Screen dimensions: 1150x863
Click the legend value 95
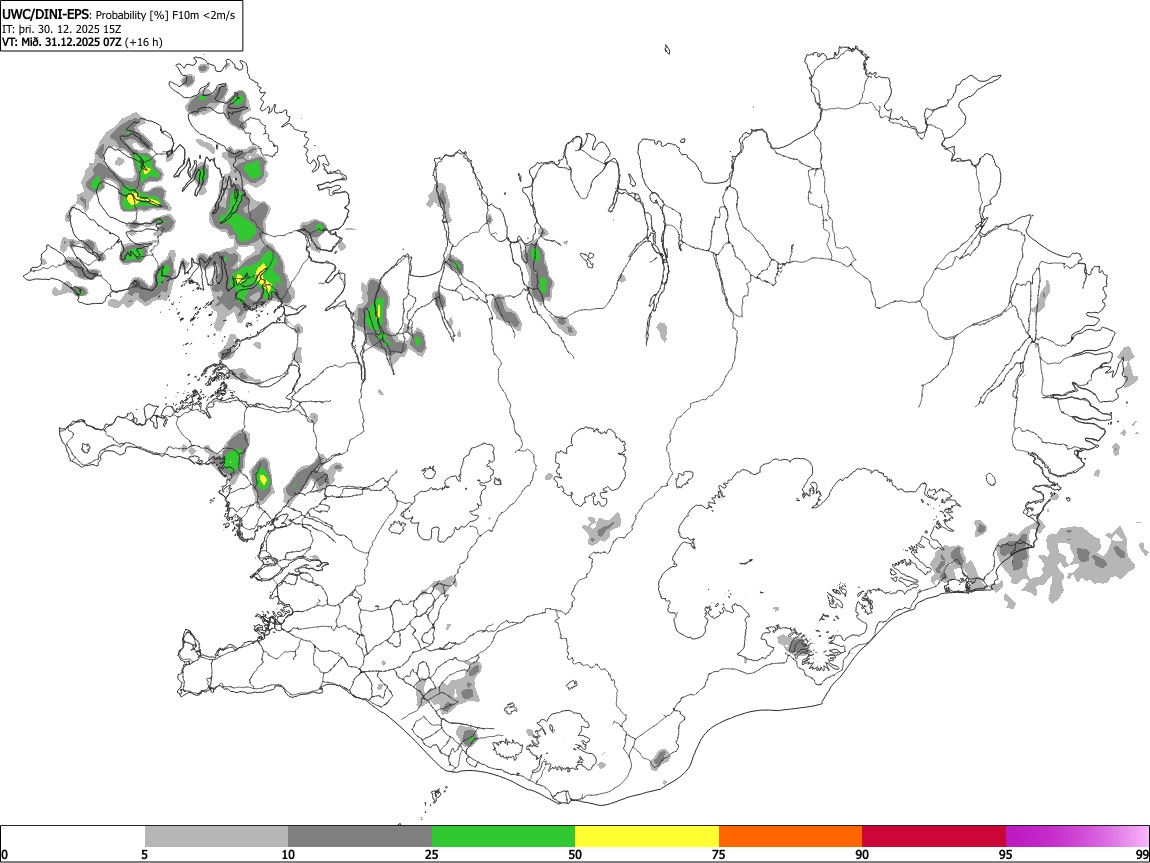click(x=1006, y=854)
